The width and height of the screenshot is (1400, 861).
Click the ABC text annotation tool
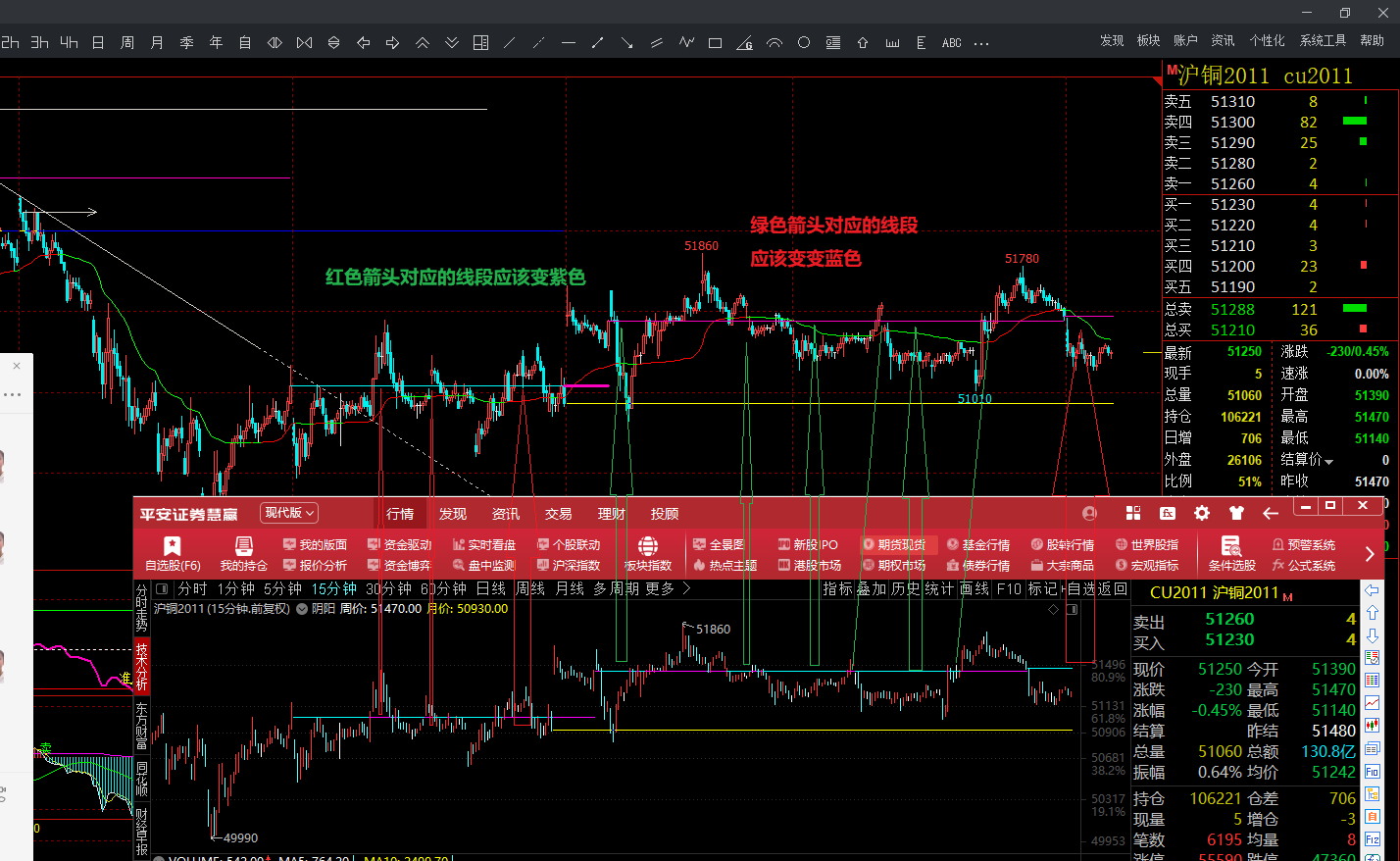pos(951,43)
